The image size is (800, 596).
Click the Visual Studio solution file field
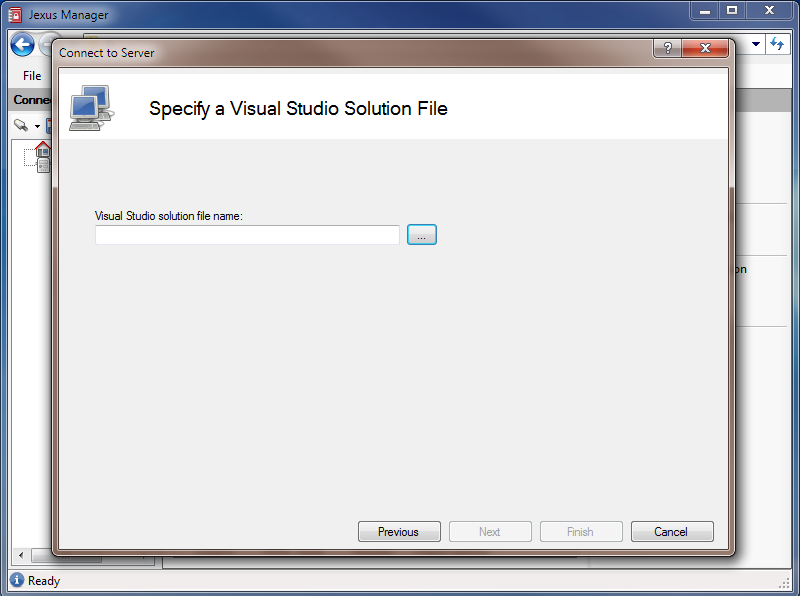coord(246,234)
